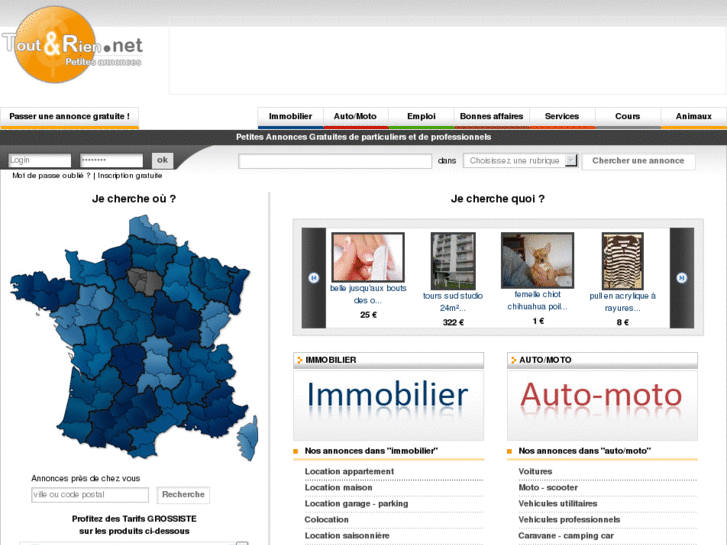Open Voitures category
The height and width of the screenshot is (545, 727).
click(535, 471)
